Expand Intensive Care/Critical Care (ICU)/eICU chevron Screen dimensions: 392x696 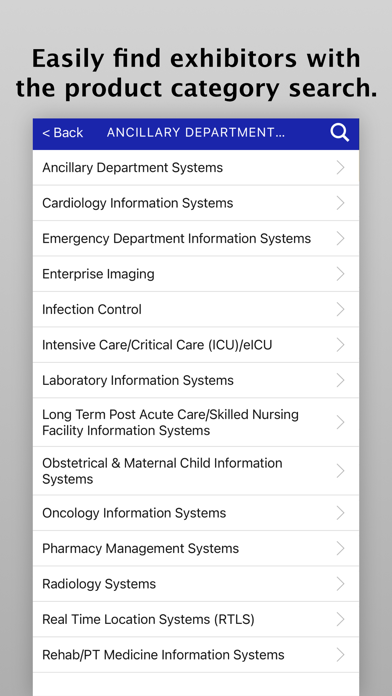[341, 345]
